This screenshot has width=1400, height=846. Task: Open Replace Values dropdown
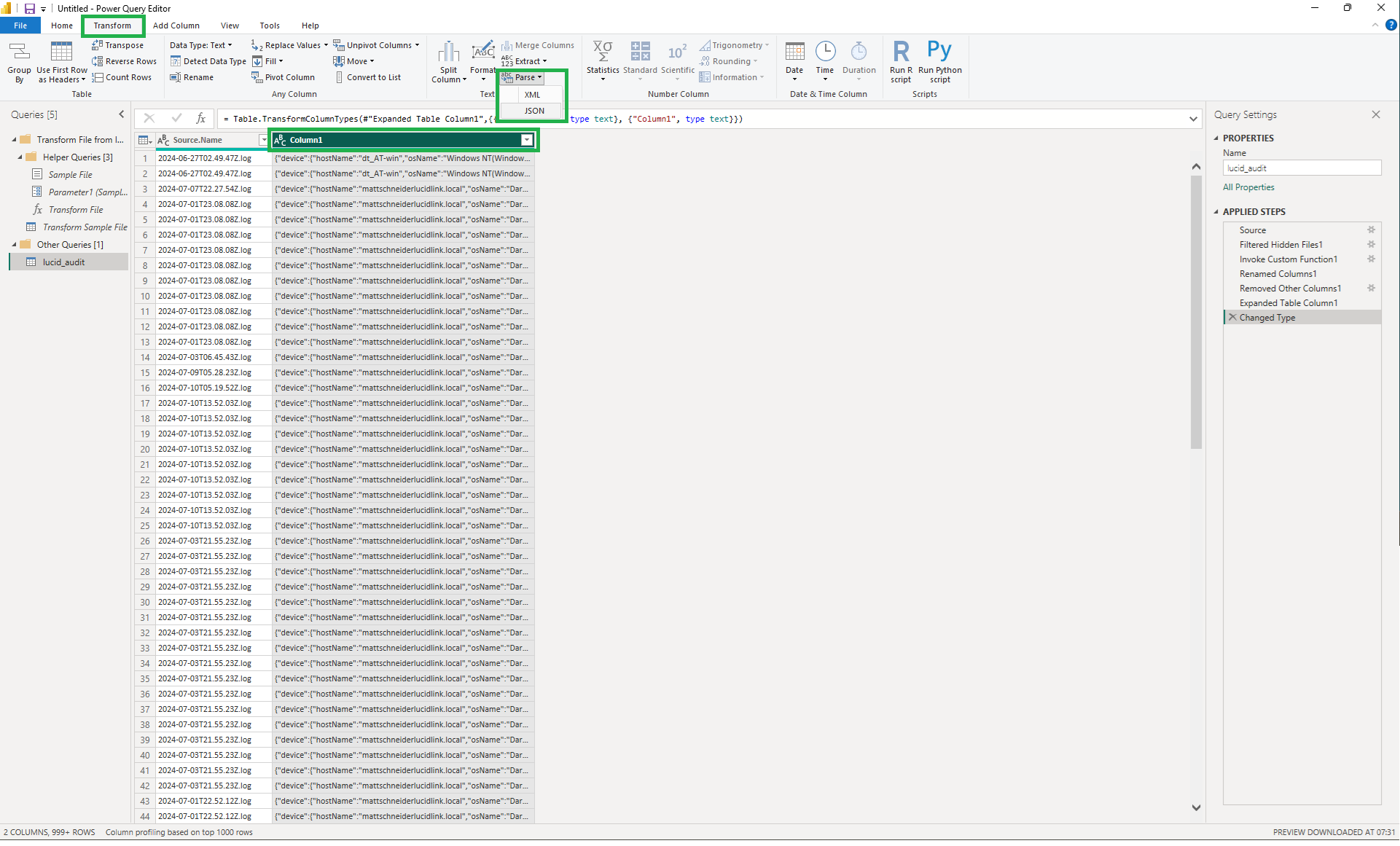click(x=289, y=45)
